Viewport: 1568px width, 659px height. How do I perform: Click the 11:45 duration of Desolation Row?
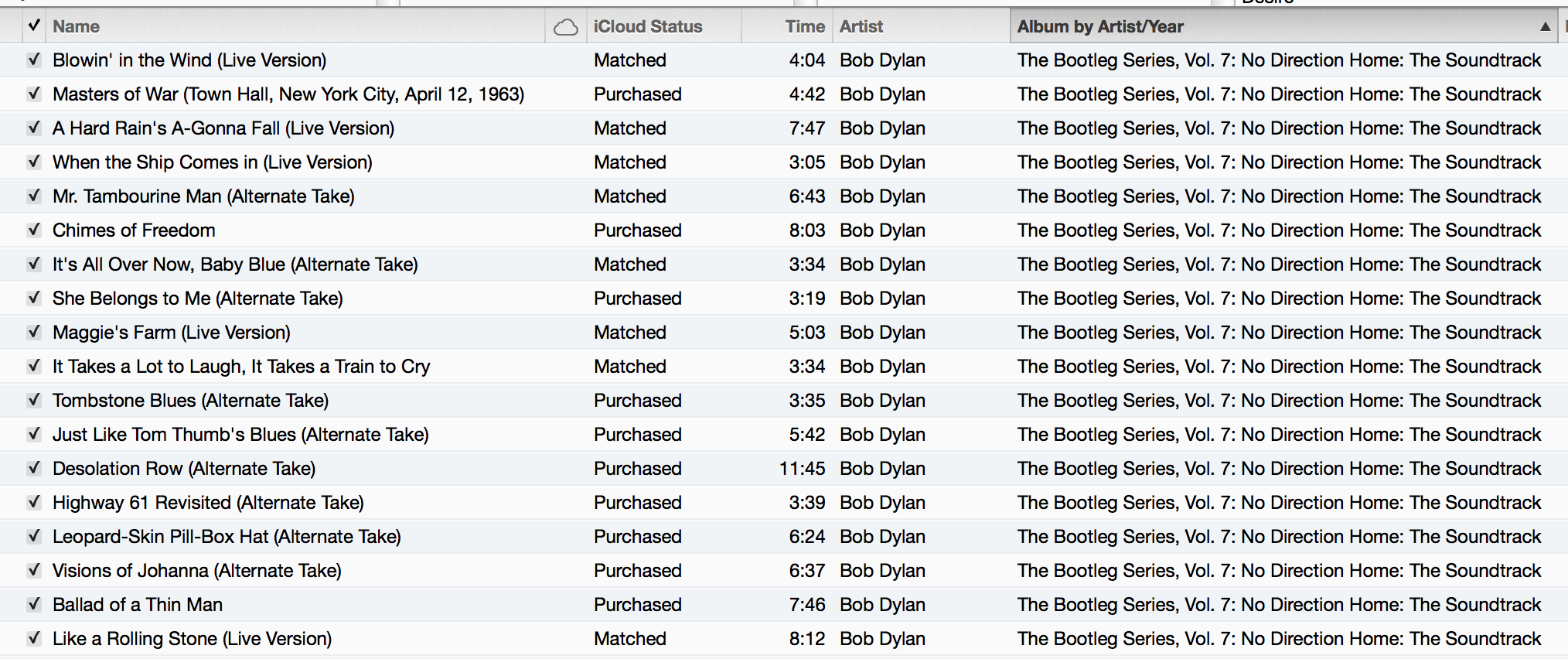802,469
